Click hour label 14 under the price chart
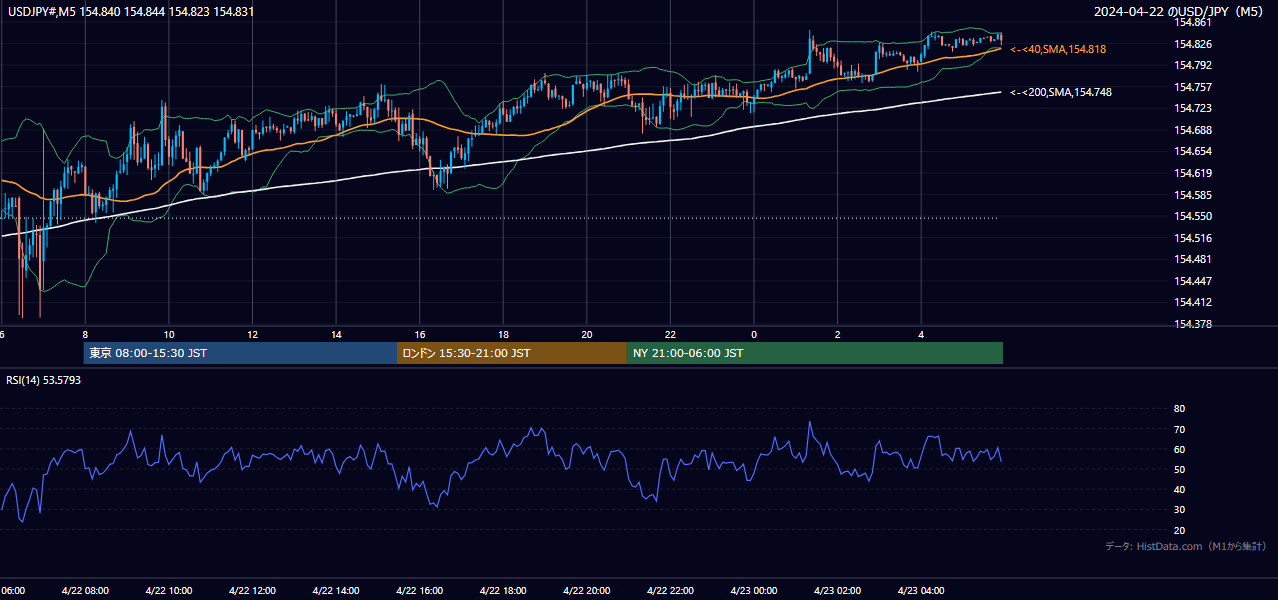The width and height of the screenshot is (1278, 600). [336, 334]
